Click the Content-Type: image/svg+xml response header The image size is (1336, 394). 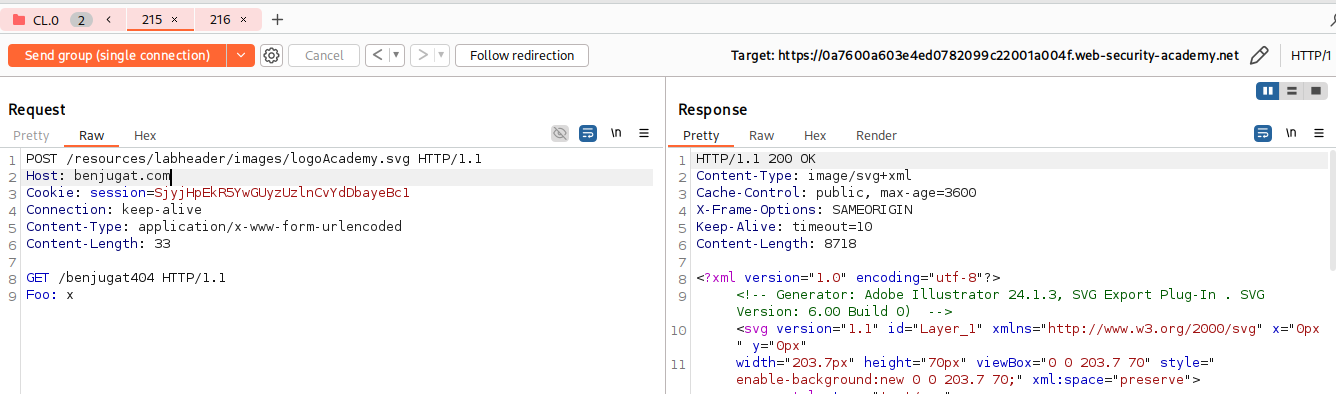804,176
